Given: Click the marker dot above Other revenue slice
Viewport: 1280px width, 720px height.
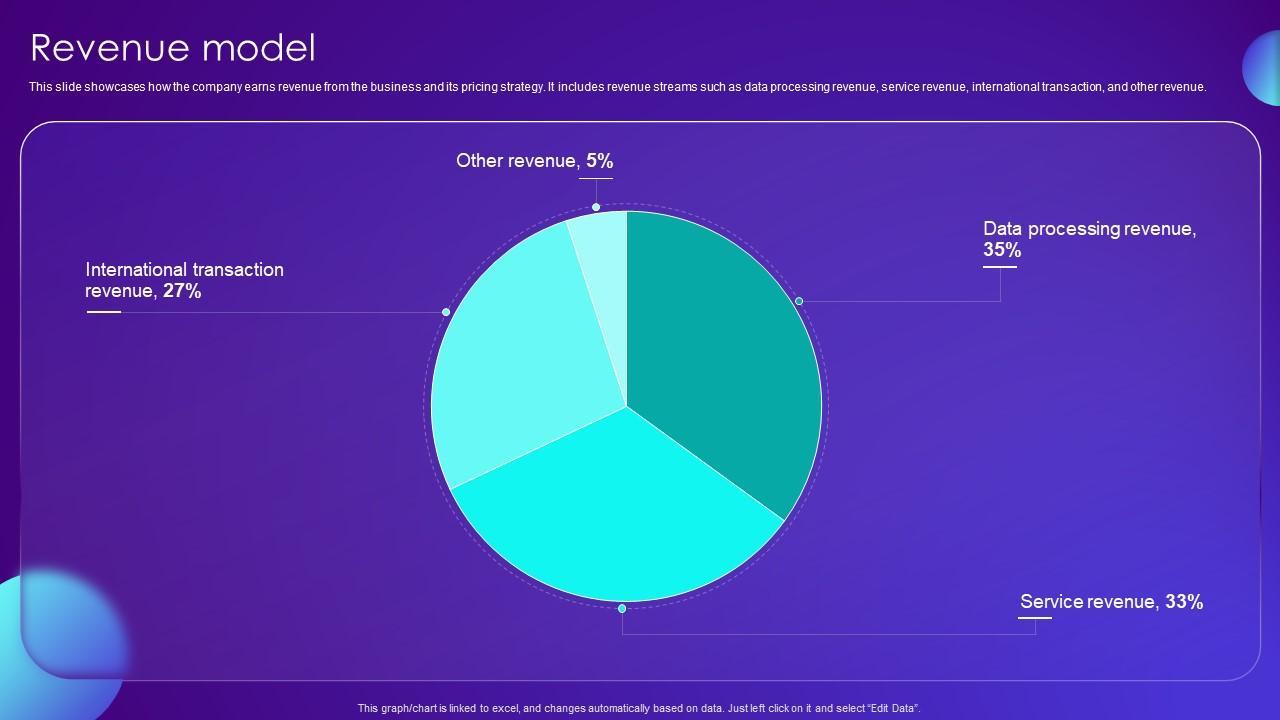Looking at the screenshot, I should click(x=596, y=207).
